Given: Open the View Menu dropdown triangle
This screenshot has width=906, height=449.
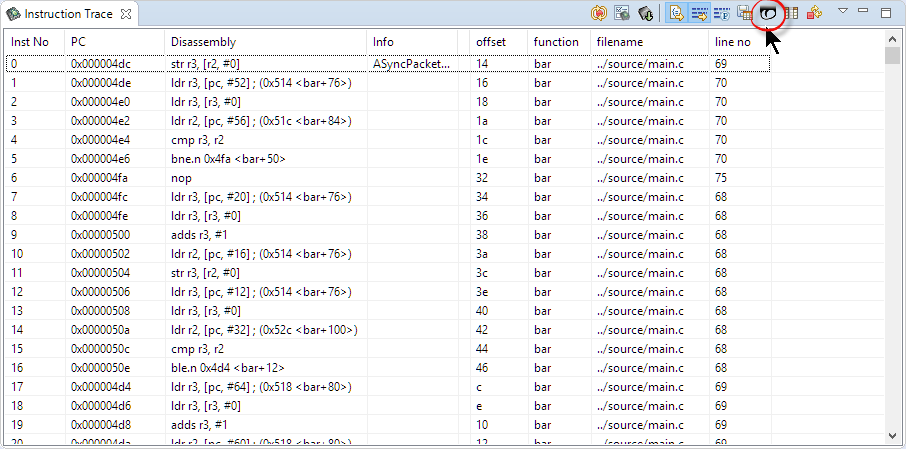Looking at the screenshot, I should [x=842, y=11].
